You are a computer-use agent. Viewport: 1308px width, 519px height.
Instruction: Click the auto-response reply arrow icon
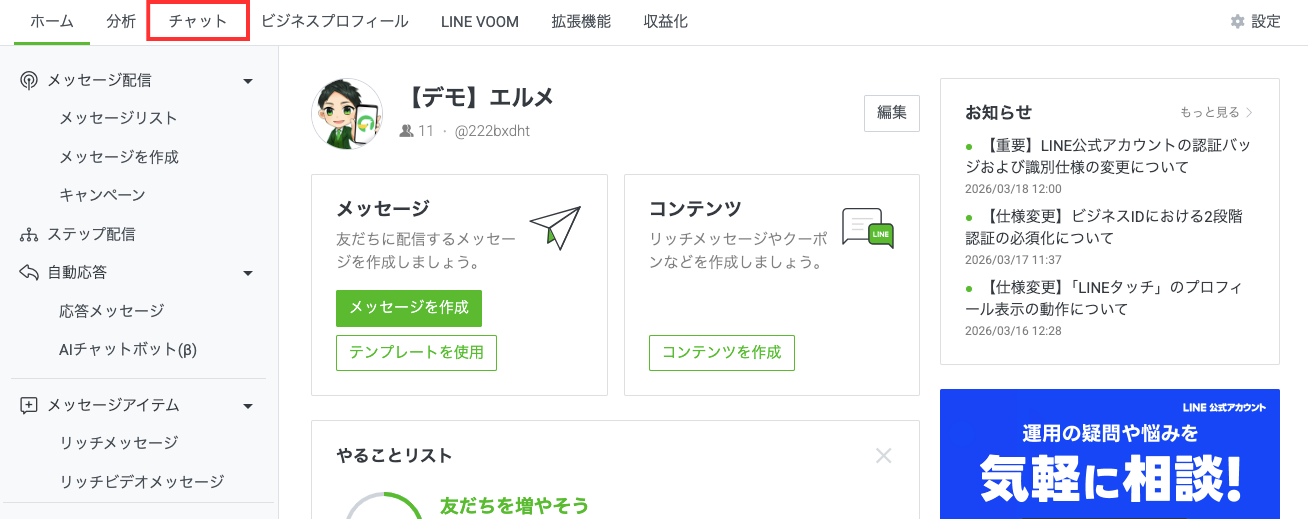(29, 272)
